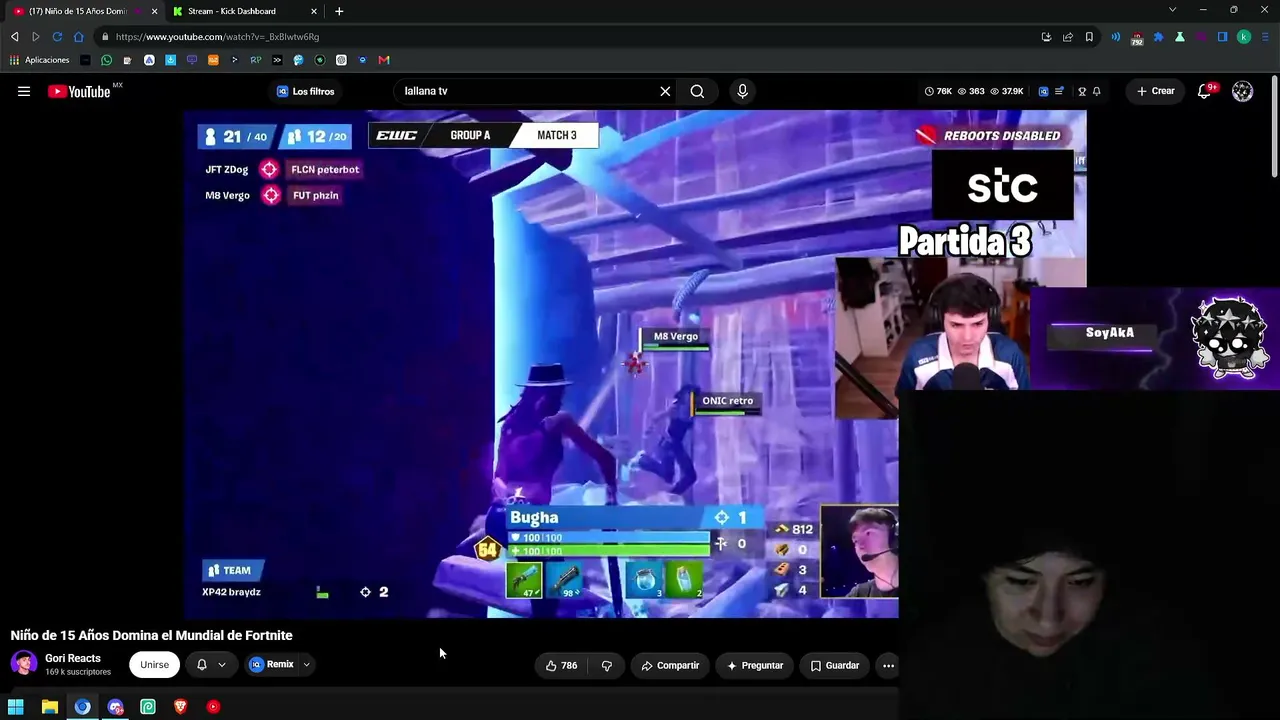Dislike the video
Viewport: 1280px width, 720px height.
pyautogui.click(x=606, y=665)
